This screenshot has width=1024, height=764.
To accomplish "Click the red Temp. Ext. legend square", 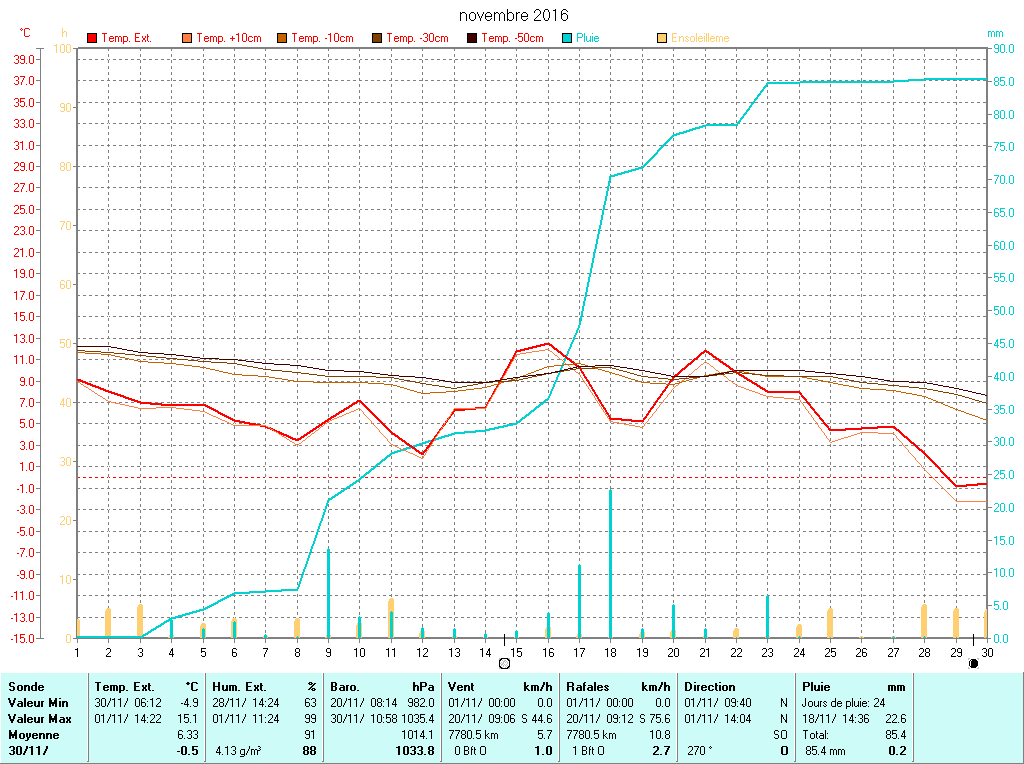I will pos(93,39).
